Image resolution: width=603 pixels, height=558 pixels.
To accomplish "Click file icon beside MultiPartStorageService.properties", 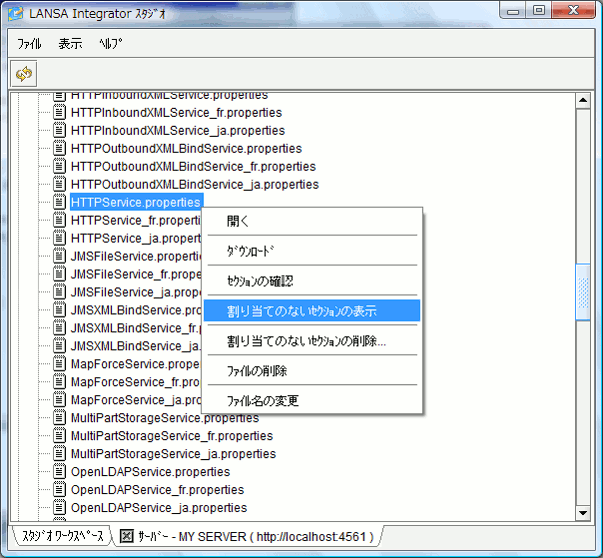I will click(59, 417).
